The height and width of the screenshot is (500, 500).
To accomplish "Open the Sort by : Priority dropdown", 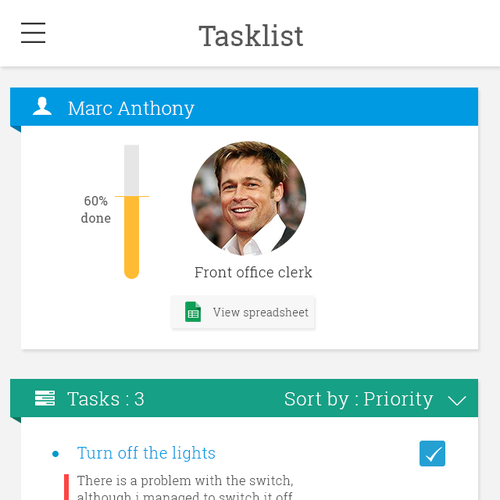I will point(375,399).
